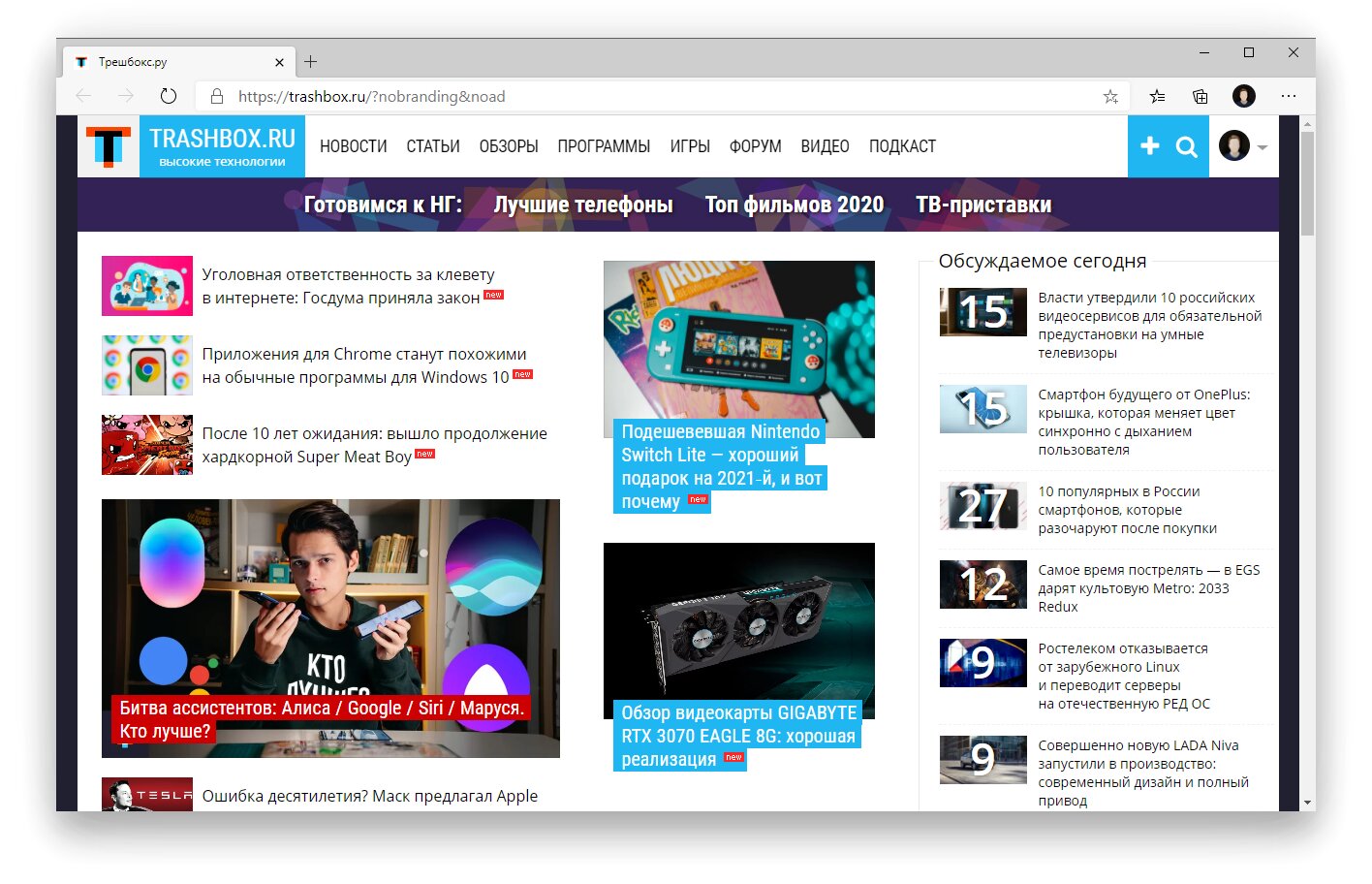Open the СТАТЬИ menu
The height and width of the screenshot is (884, 1372).
(x=433, y=146)
